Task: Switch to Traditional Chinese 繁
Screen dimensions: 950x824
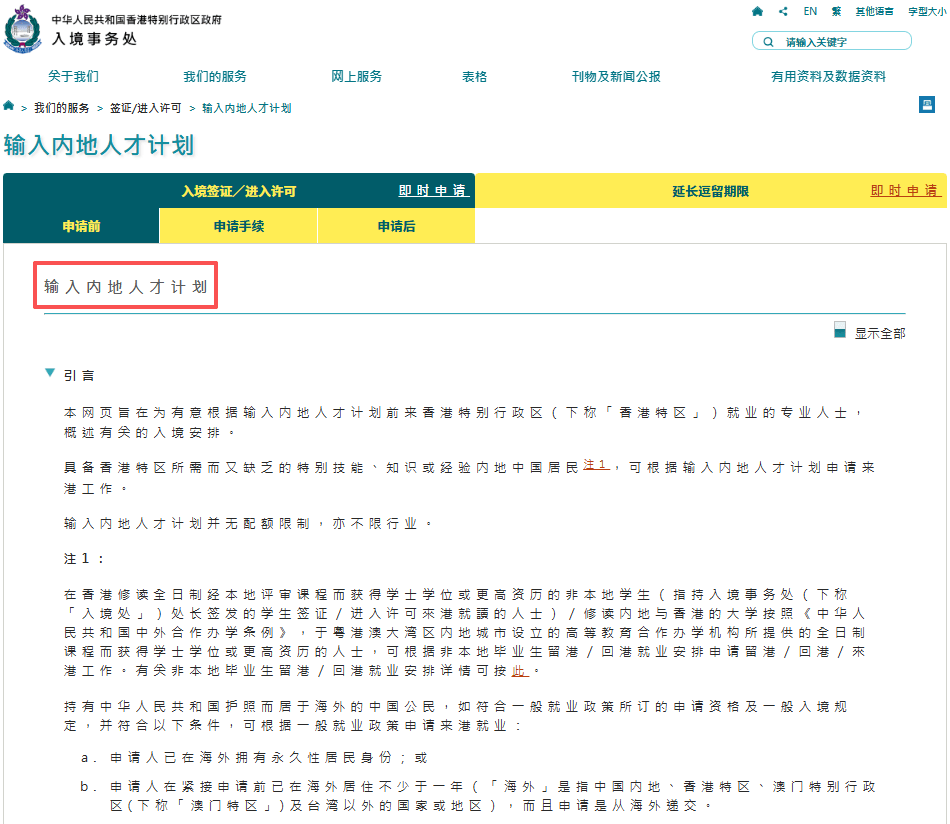Action: pos(837,11)
